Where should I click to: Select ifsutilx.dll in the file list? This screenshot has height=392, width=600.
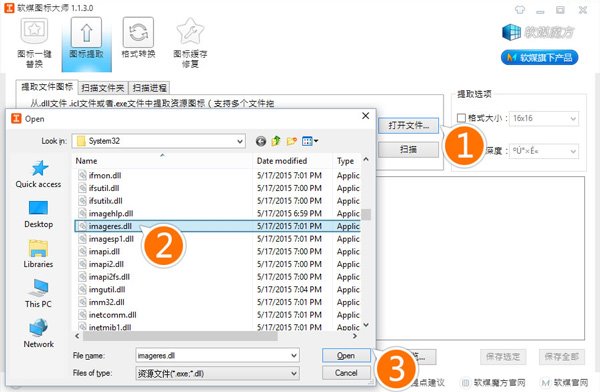(217, 201)
